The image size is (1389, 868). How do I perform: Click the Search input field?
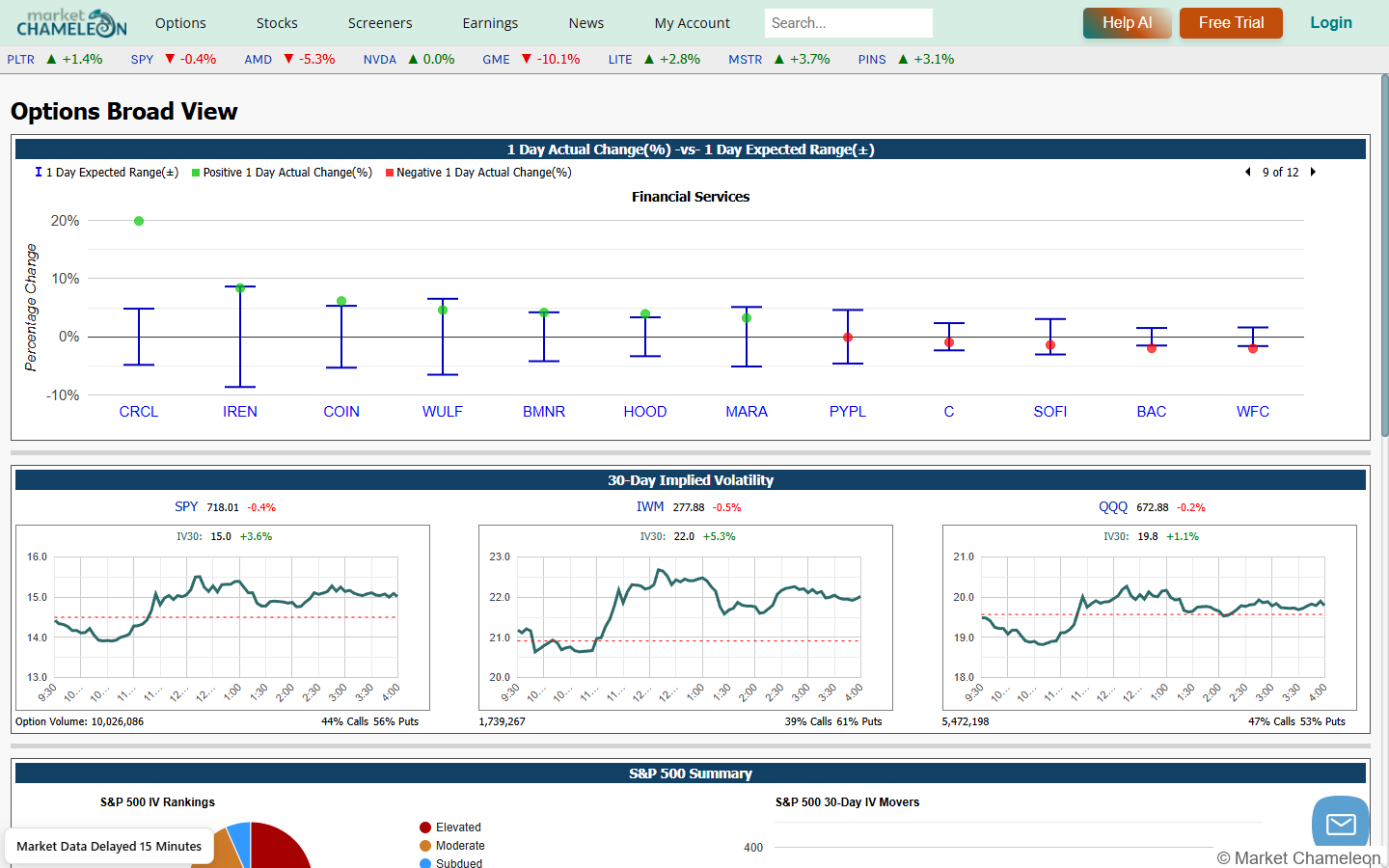pyautogui.click(x=849, y=23)
